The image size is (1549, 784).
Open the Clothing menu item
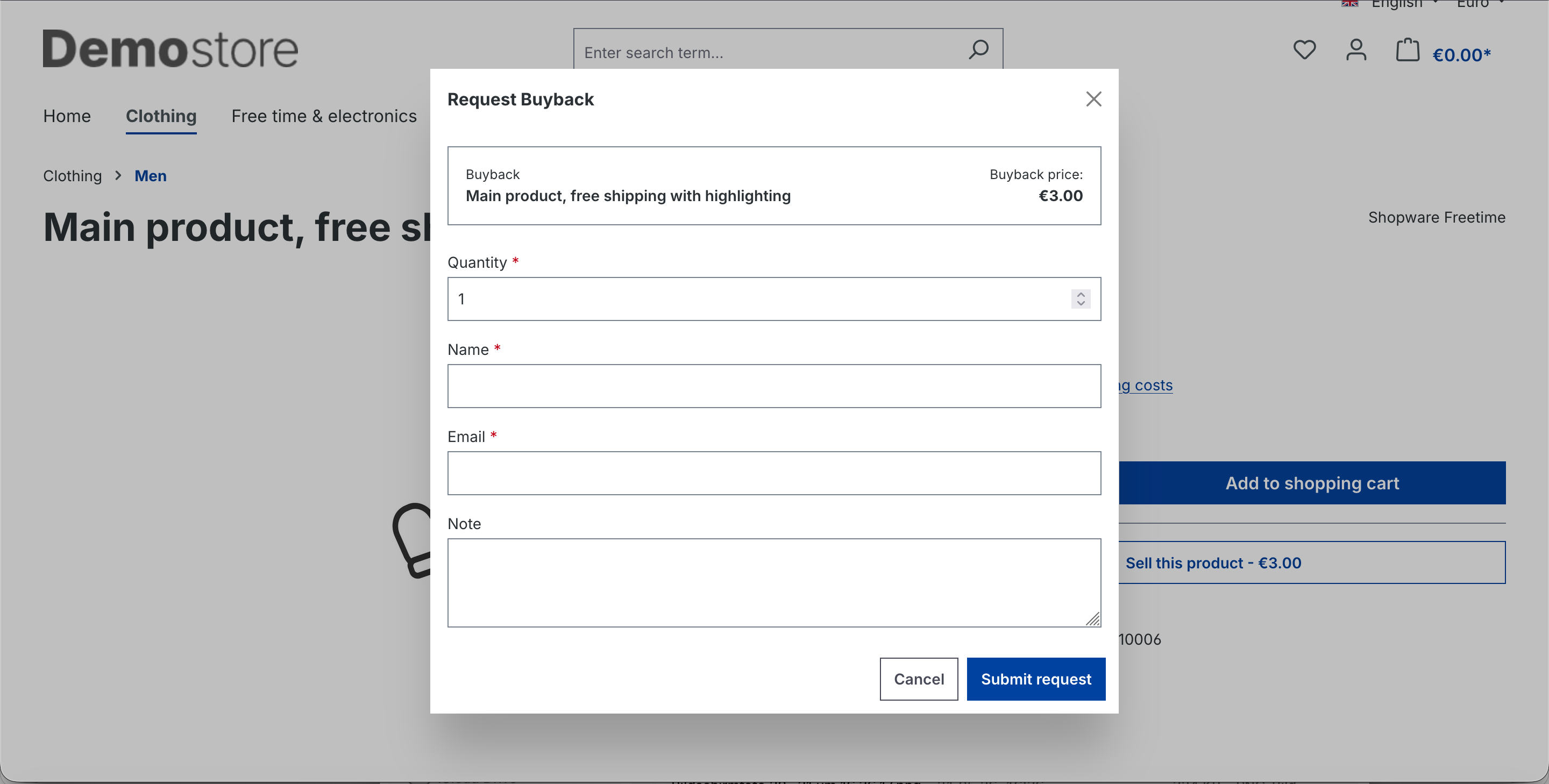pos(161,116)
